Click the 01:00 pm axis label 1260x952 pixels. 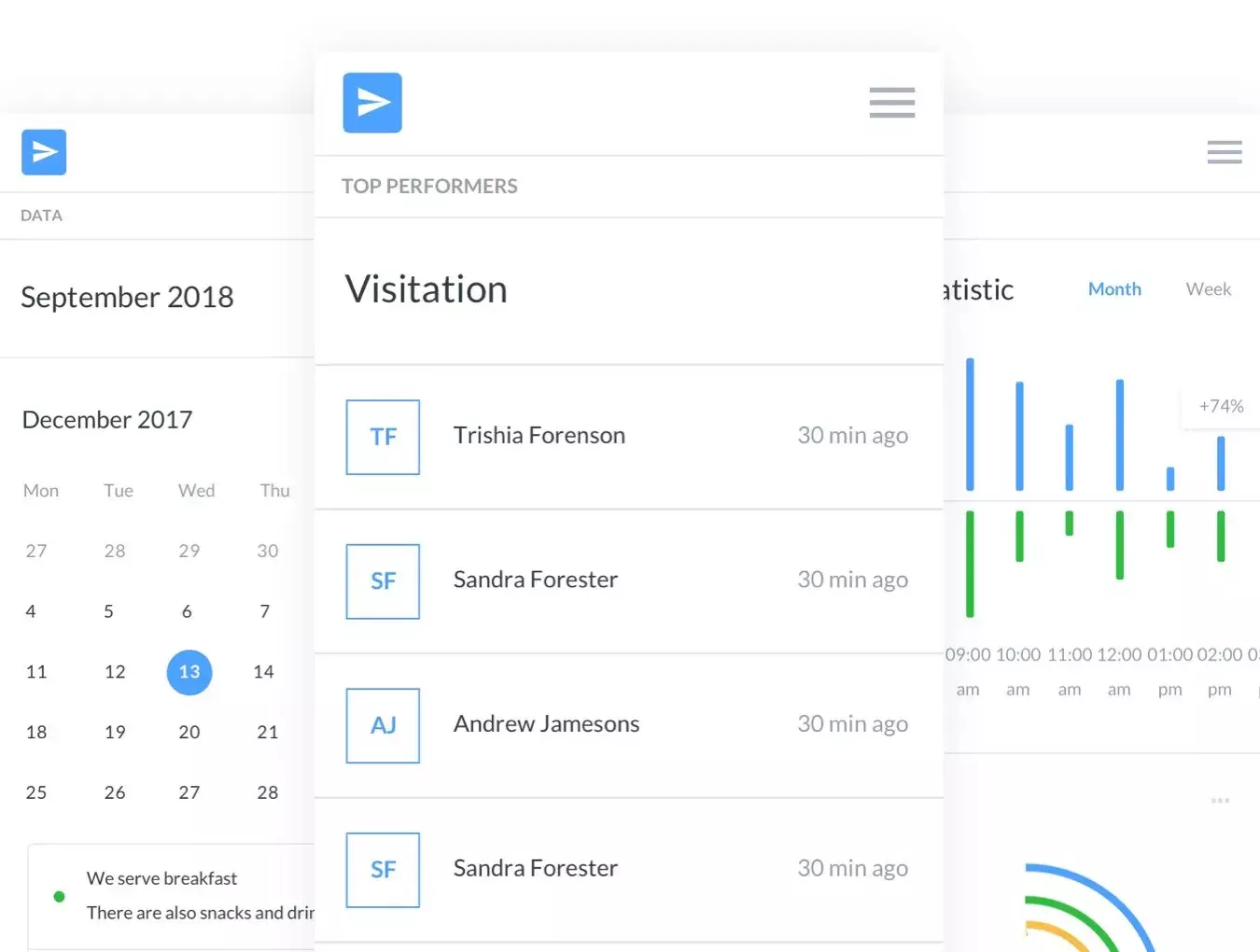coord(1169,671)
